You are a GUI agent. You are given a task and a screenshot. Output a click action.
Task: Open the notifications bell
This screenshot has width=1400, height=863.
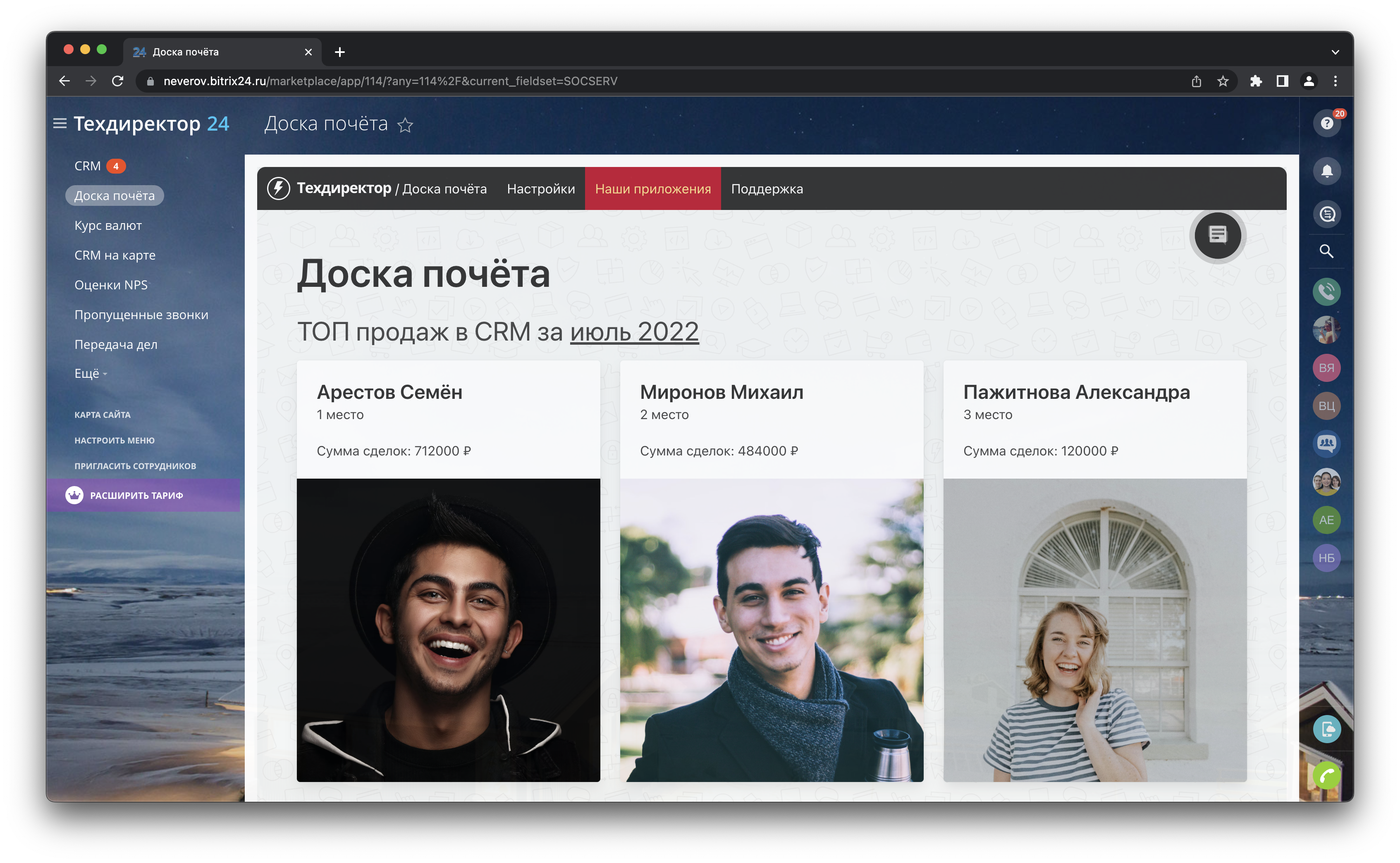click(x=1326, y=171)
